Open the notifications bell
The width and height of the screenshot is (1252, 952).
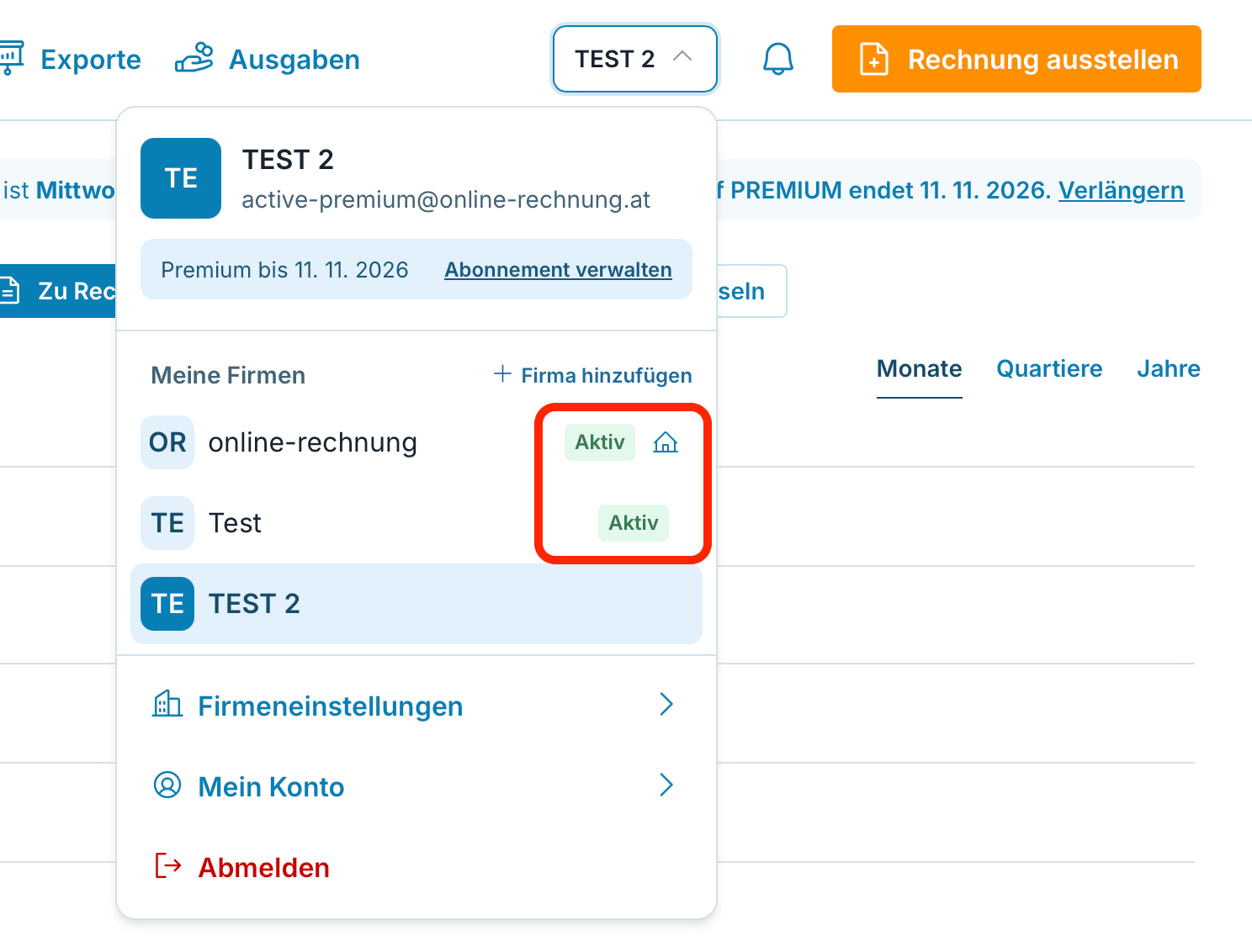tap(778, 59)
